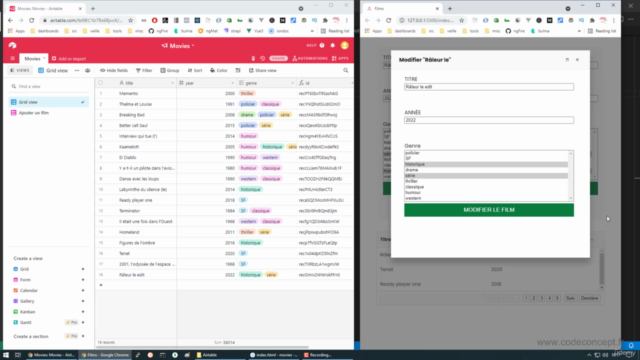Expand the Modifier dialog with the maximize icon

pos(567,60)
